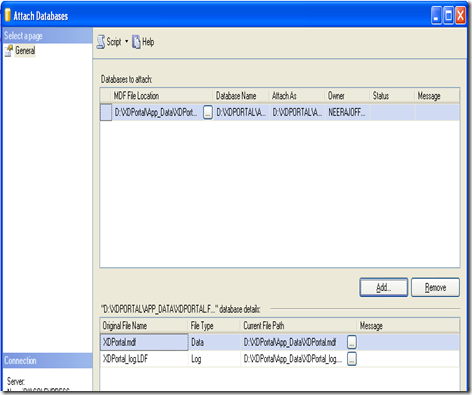Click the Attach As column header
This screenshot has width=472, height=395.
pos(297,96)
